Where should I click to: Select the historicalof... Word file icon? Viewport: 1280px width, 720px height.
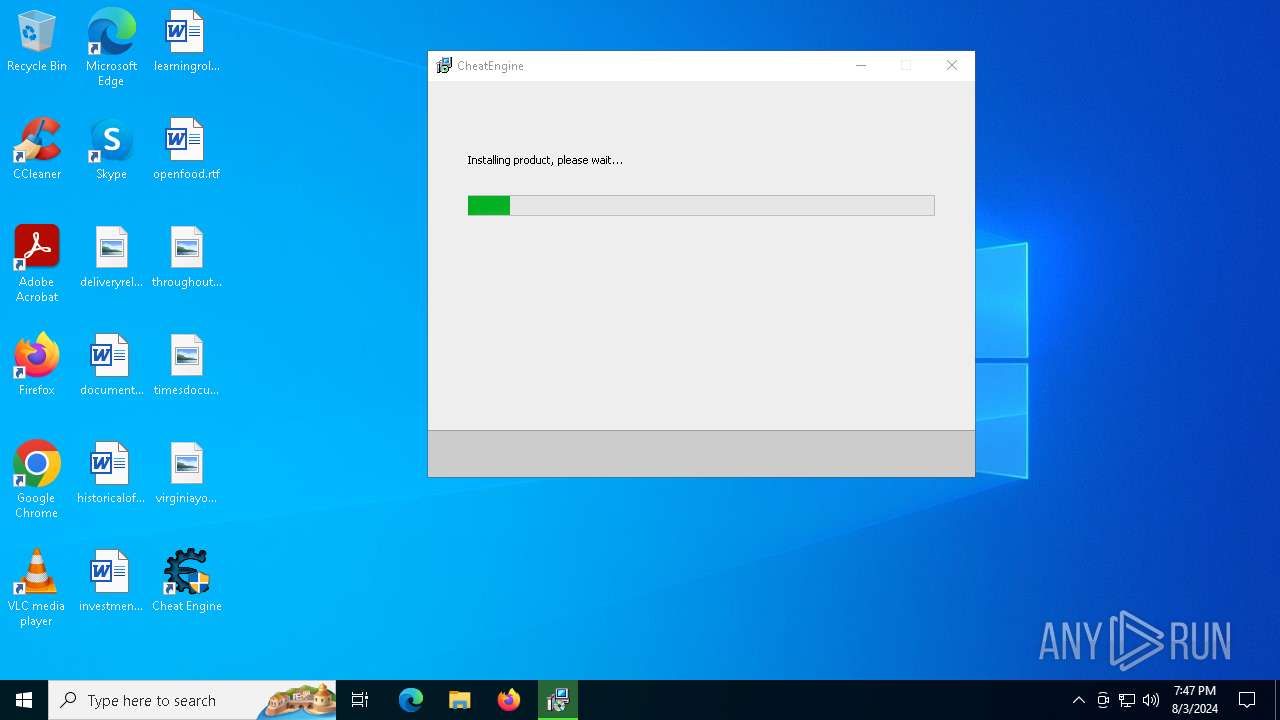111,473
